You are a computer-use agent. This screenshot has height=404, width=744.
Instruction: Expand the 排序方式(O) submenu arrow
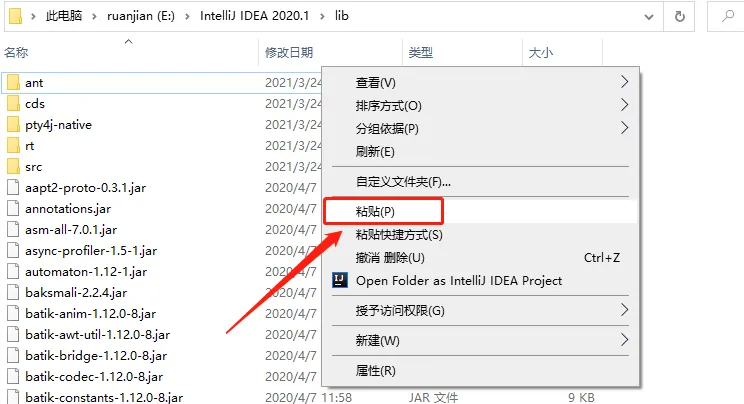(x=625, y=105)
